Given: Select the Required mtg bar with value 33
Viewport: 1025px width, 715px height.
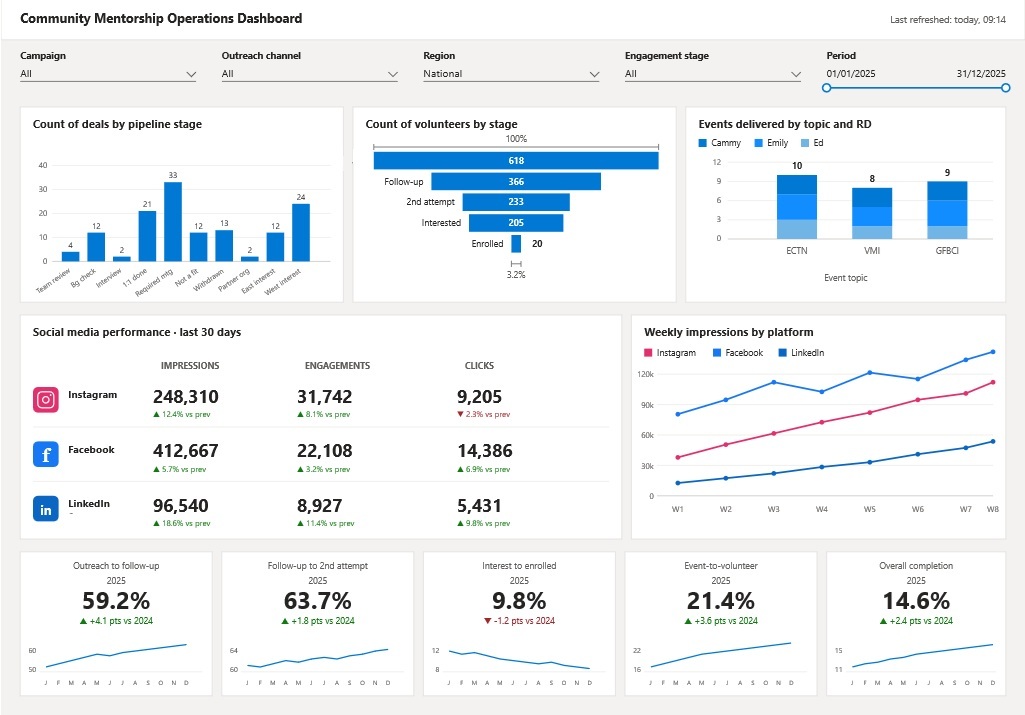Looking at the screenshot, I should click(x=173, y=222).
